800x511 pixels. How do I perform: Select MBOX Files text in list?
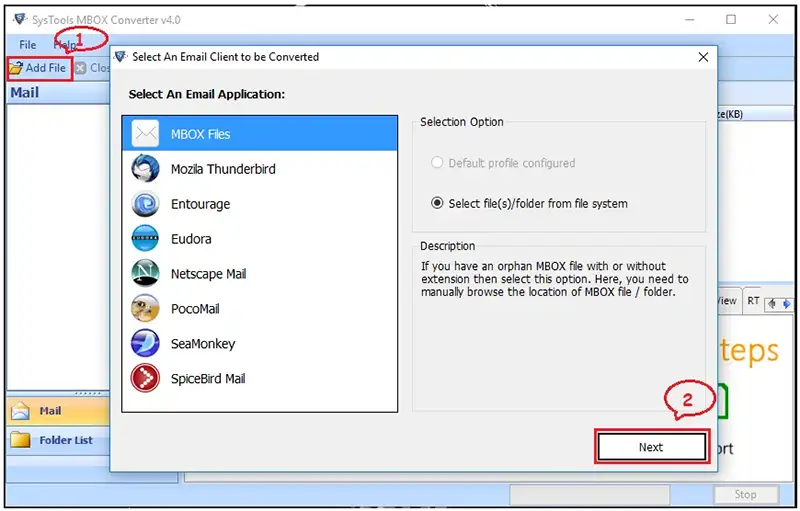(201, 134)
